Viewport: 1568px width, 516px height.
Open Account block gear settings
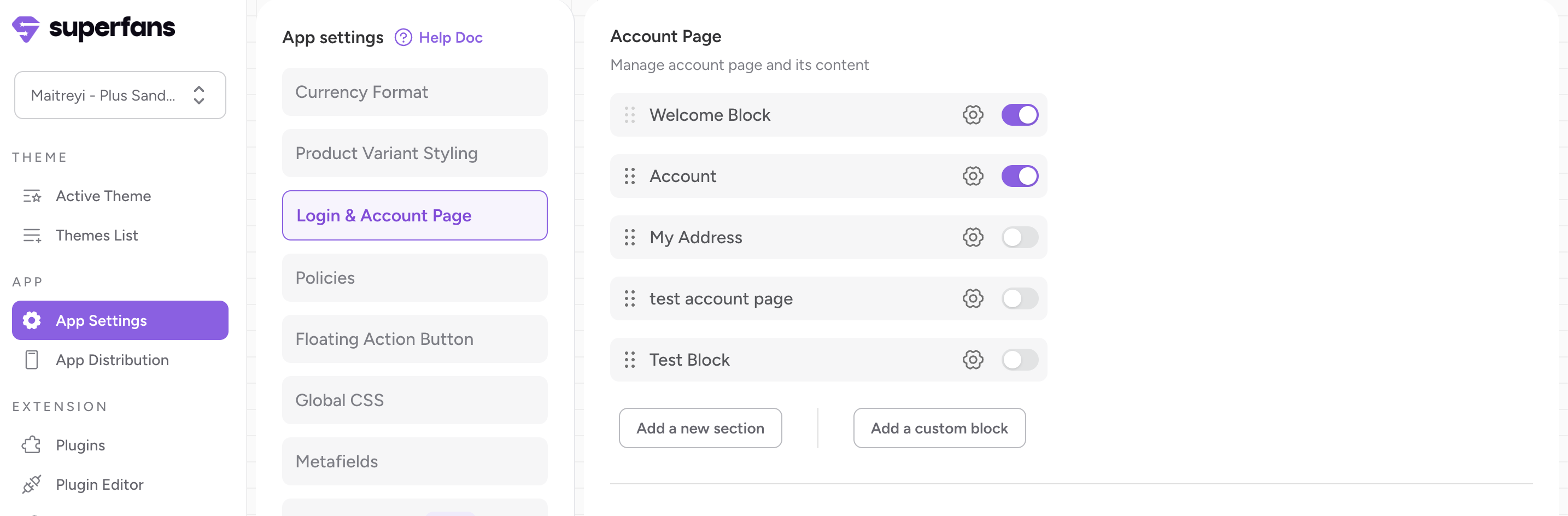(x=972, y=176)
